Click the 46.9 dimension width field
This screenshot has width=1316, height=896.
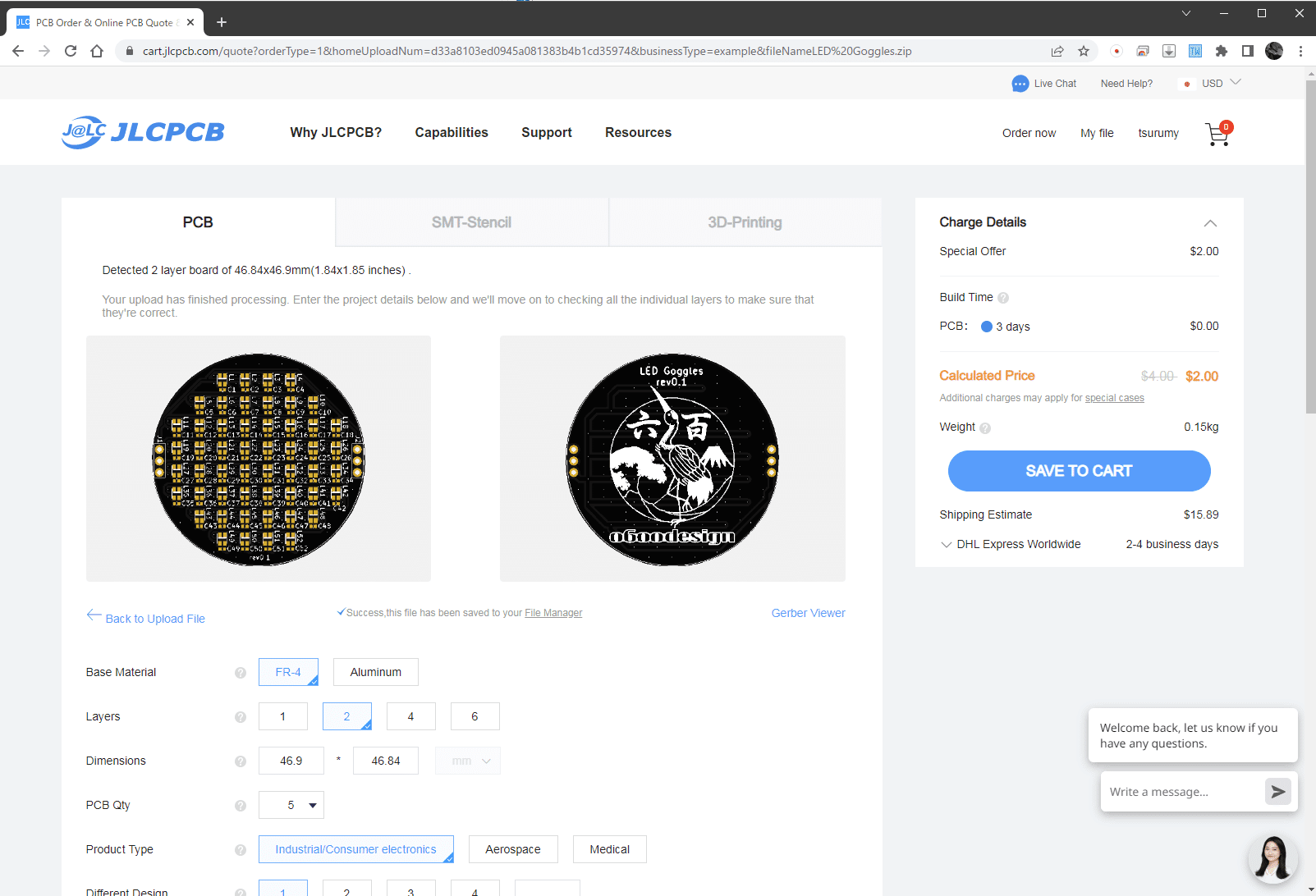click(291, 761)
